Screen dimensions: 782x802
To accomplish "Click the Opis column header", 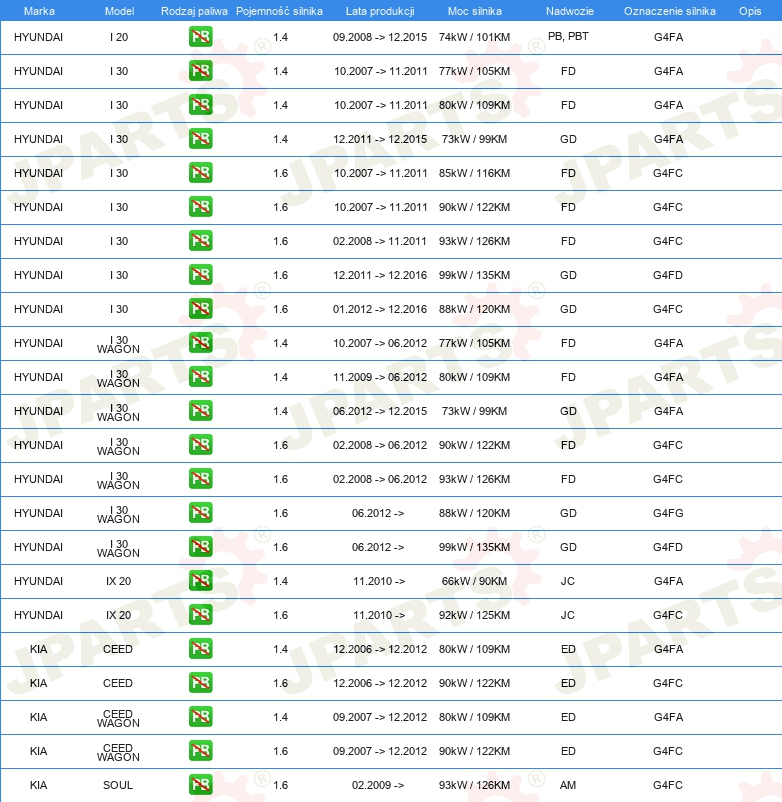I will click(x=750, y=11).
